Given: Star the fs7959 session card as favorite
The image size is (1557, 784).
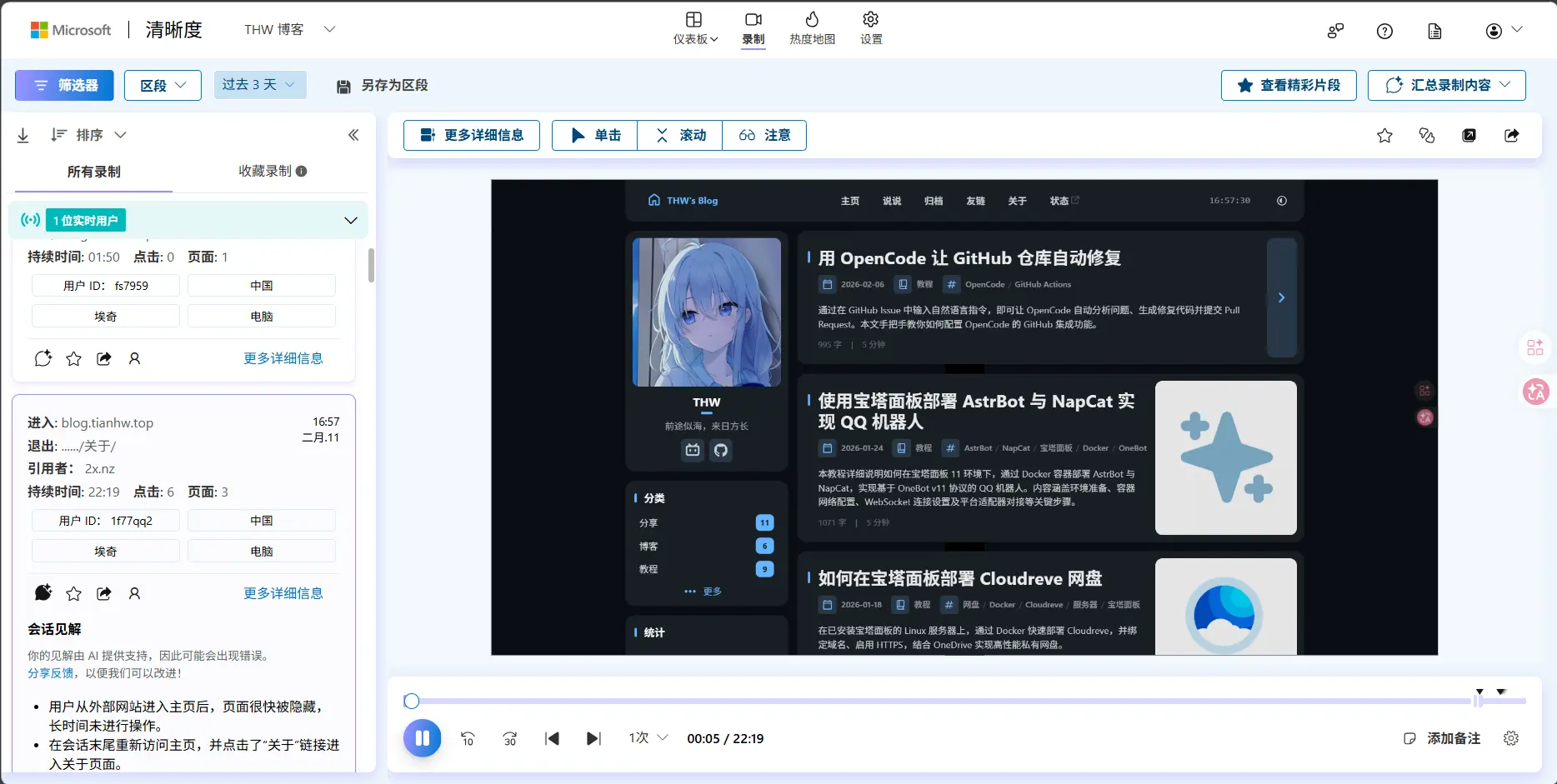Looking at the screenshot, I should tap(73, 358).
